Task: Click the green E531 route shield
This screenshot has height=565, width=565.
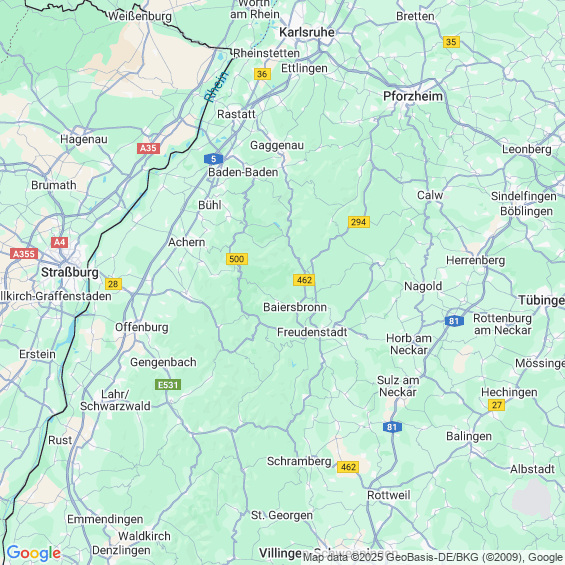Action: 168,385
